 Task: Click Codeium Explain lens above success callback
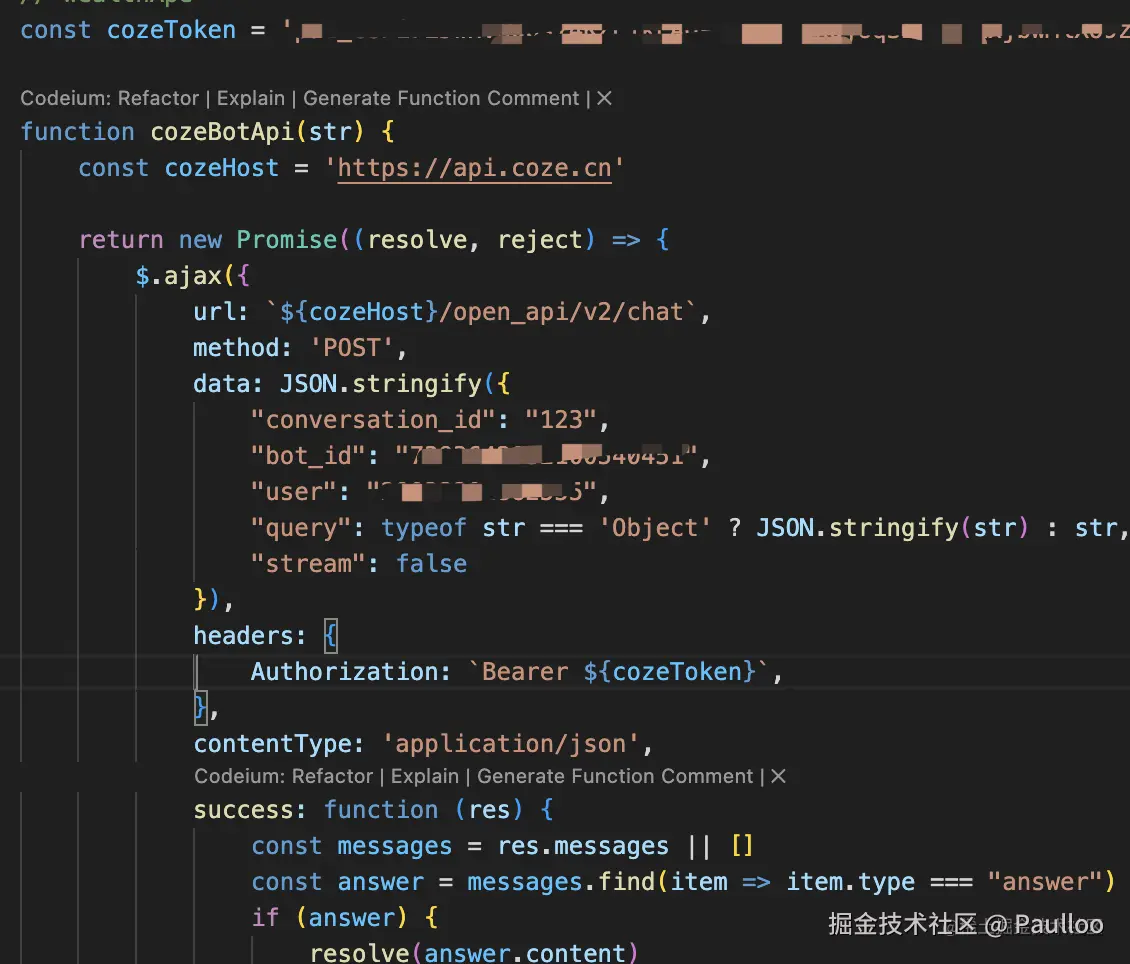424,776
